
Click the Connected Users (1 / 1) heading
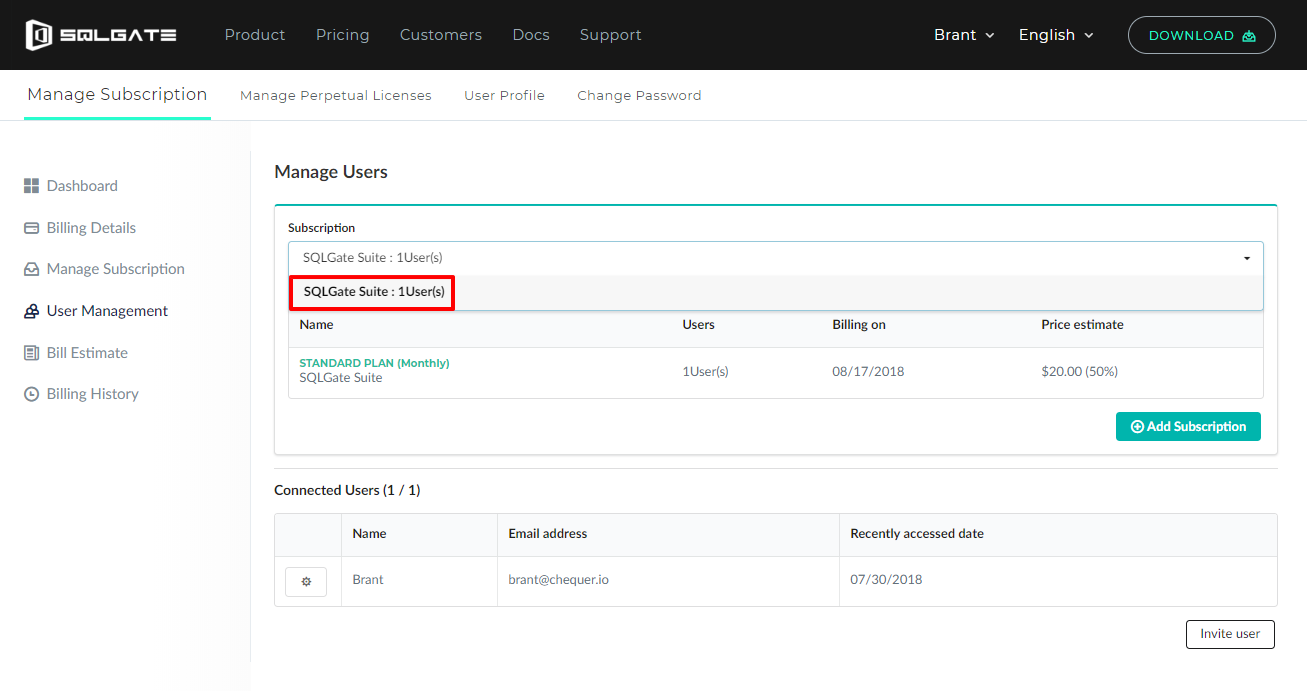(x=347, y=491)
